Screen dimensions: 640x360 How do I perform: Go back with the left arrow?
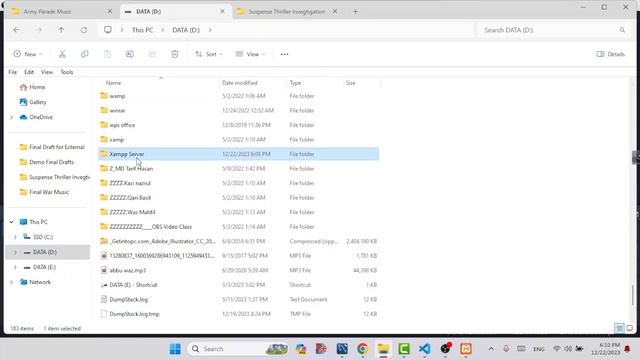point(16,30)
